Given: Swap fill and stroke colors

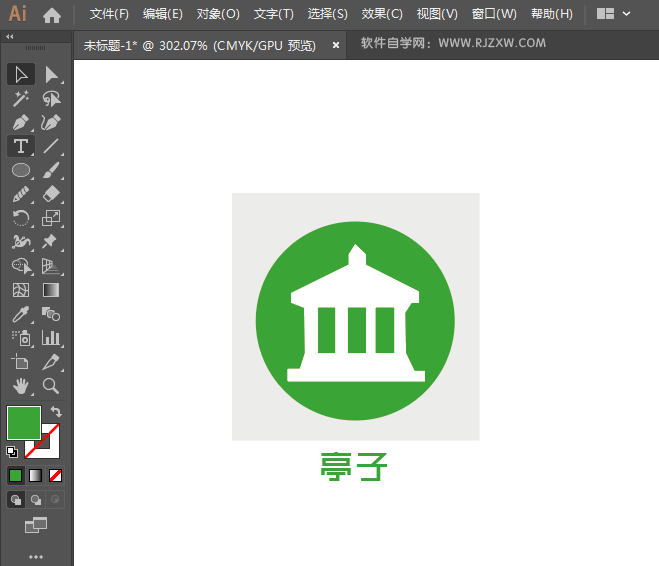Looking at the screenshot, I should click(57, 412).
